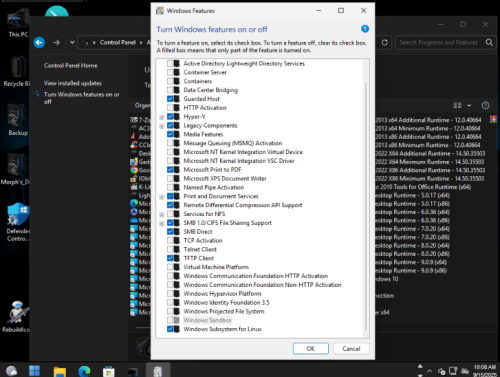This screenshot has height=377, width=500.
Task: Click the view layout icon in Programs and Features
Action: [457, 105]
